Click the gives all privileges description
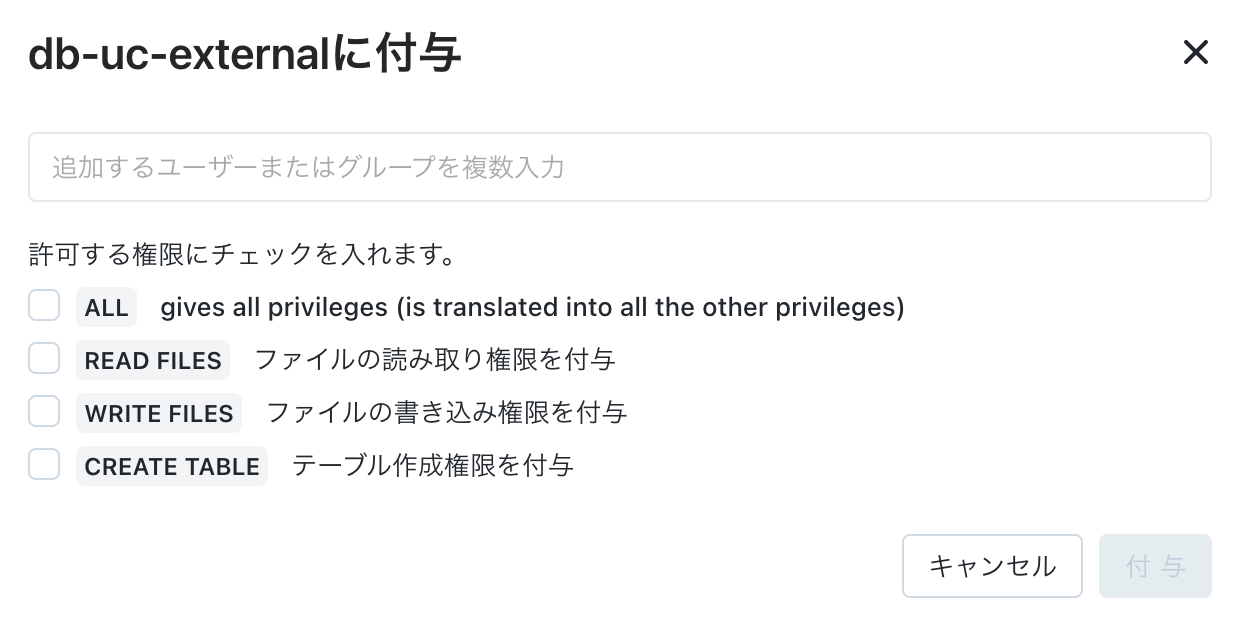Screen dimensions: 1260x642 (x=531, y=307)
